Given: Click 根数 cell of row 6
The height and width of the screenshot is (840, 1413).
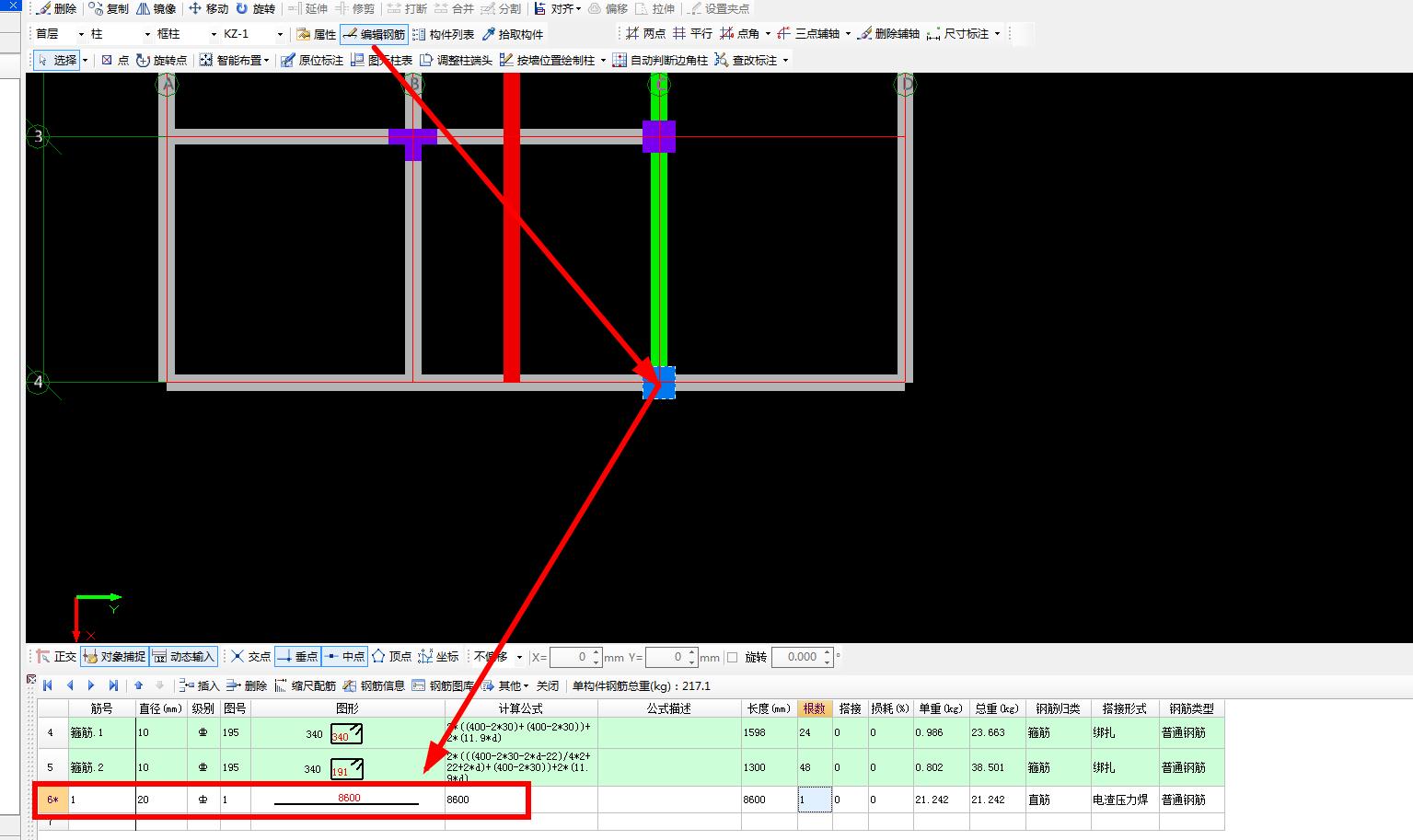Looking at the screenshot, I should point(815,800).
